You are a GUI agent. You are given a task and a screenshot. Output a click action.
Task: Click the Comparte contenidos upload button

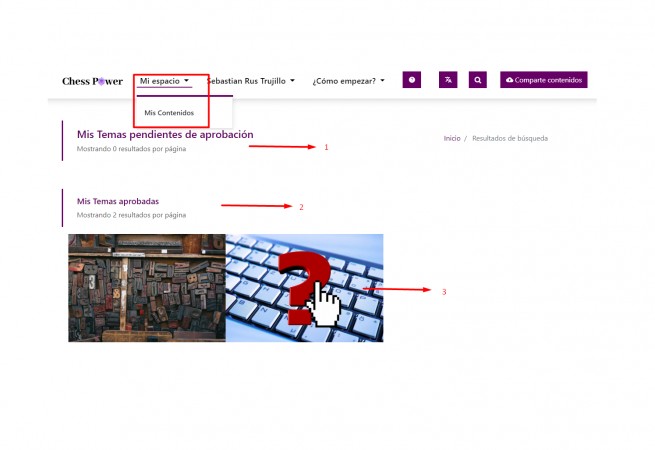point(543,80)
